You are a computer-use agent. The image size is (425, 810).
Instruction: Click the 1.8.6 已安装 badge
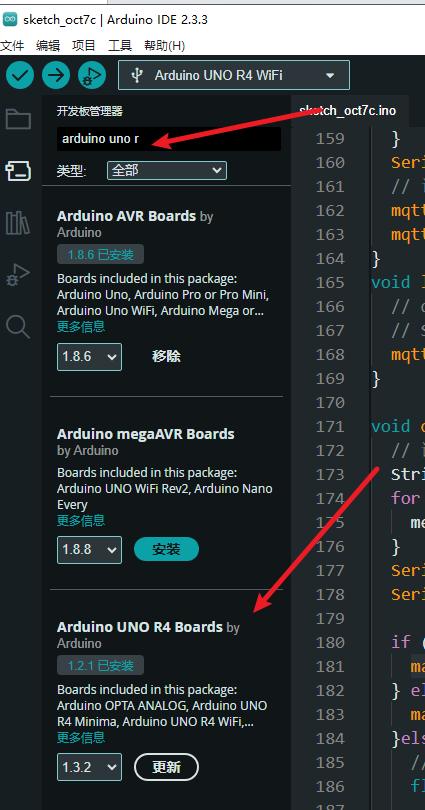pos(101,255)
